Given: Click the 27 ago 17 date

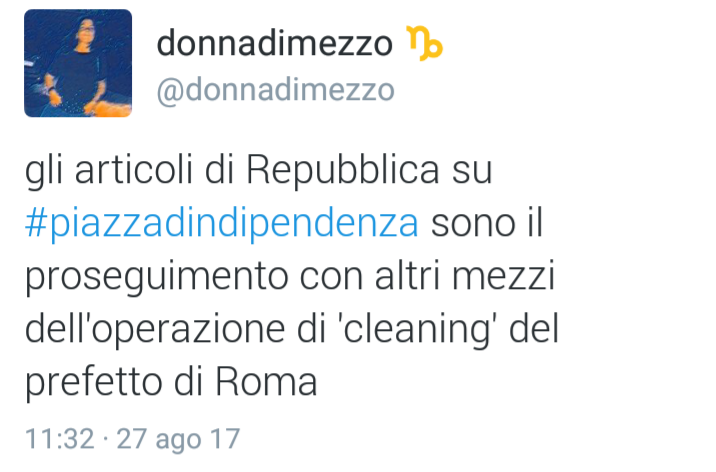Looking at the screenshot, I should (x=178, y=439).
